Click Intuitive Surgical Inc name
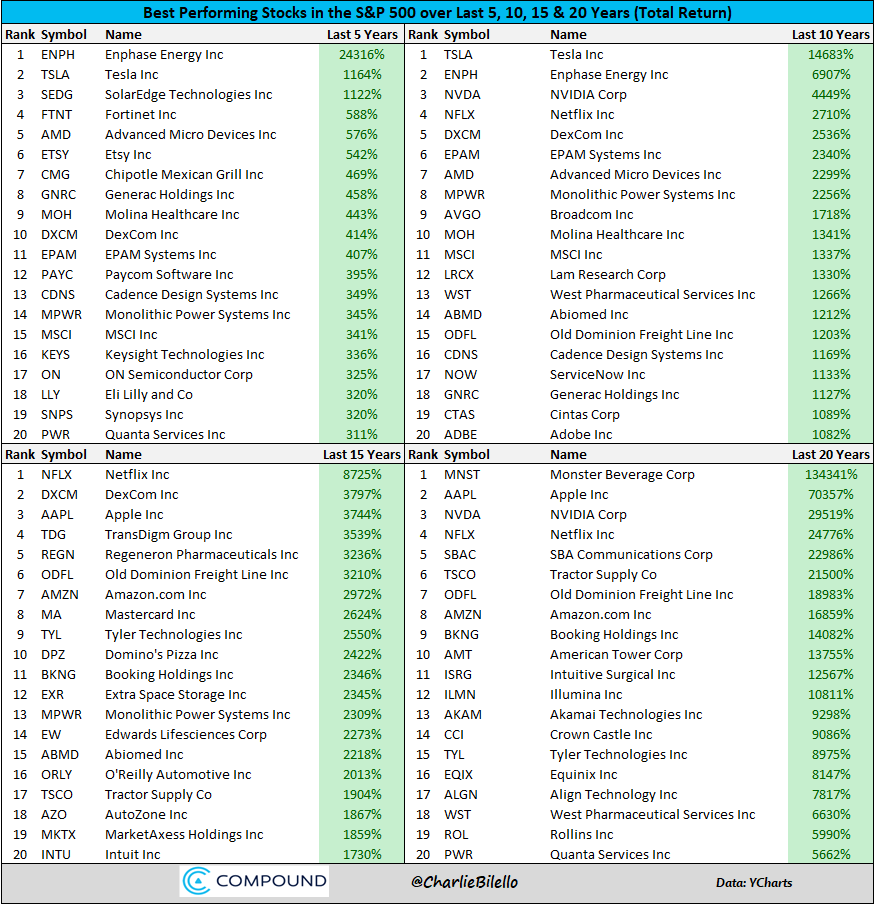The image size is (876, 906). [612, 675]
